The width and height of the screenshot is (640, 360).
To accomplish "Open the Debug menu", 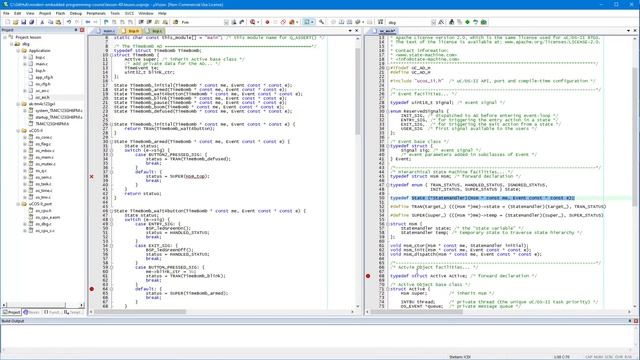I will (76, 13).
